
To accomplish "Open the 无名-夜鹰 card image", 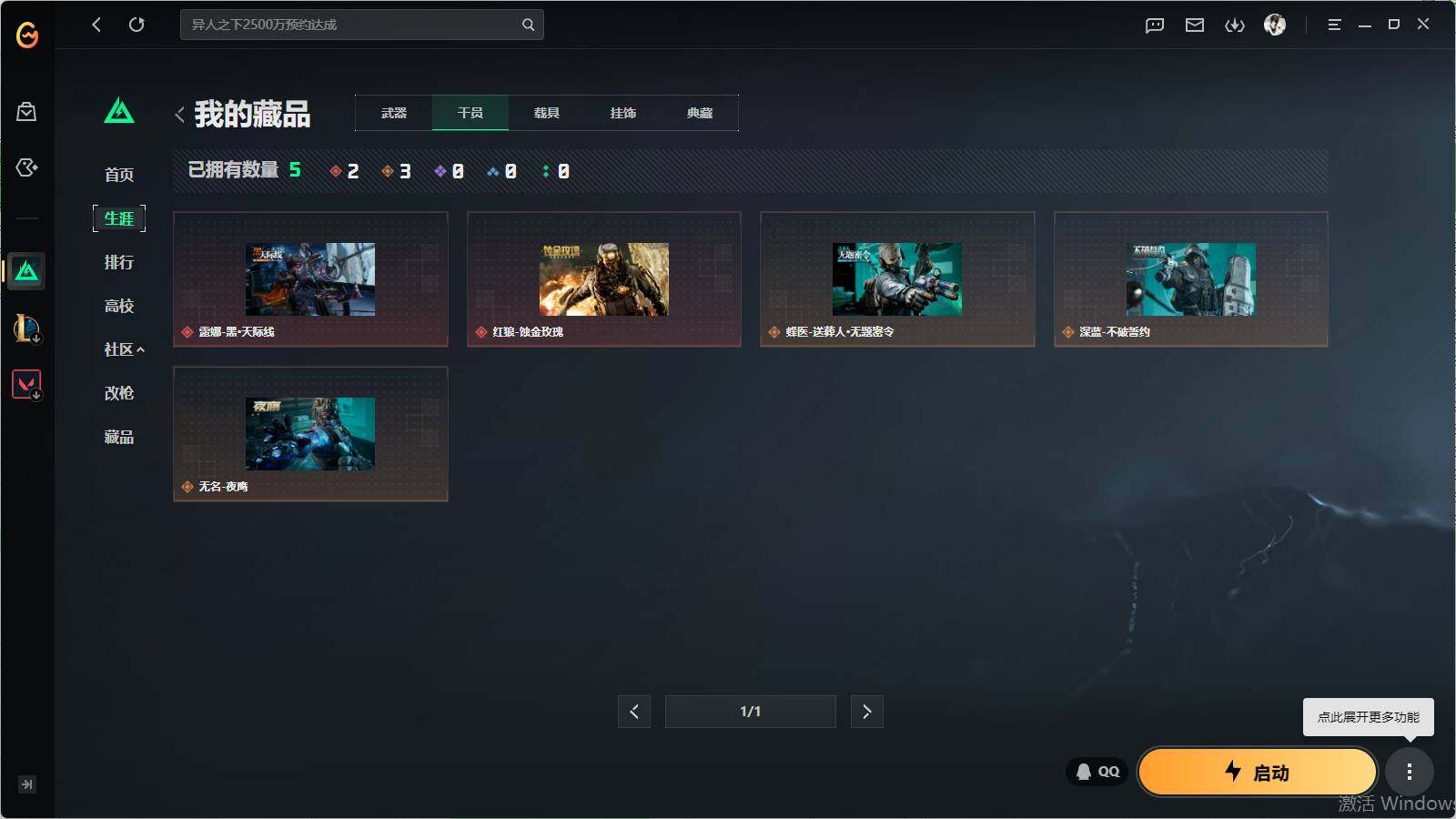I will point(310,434).
